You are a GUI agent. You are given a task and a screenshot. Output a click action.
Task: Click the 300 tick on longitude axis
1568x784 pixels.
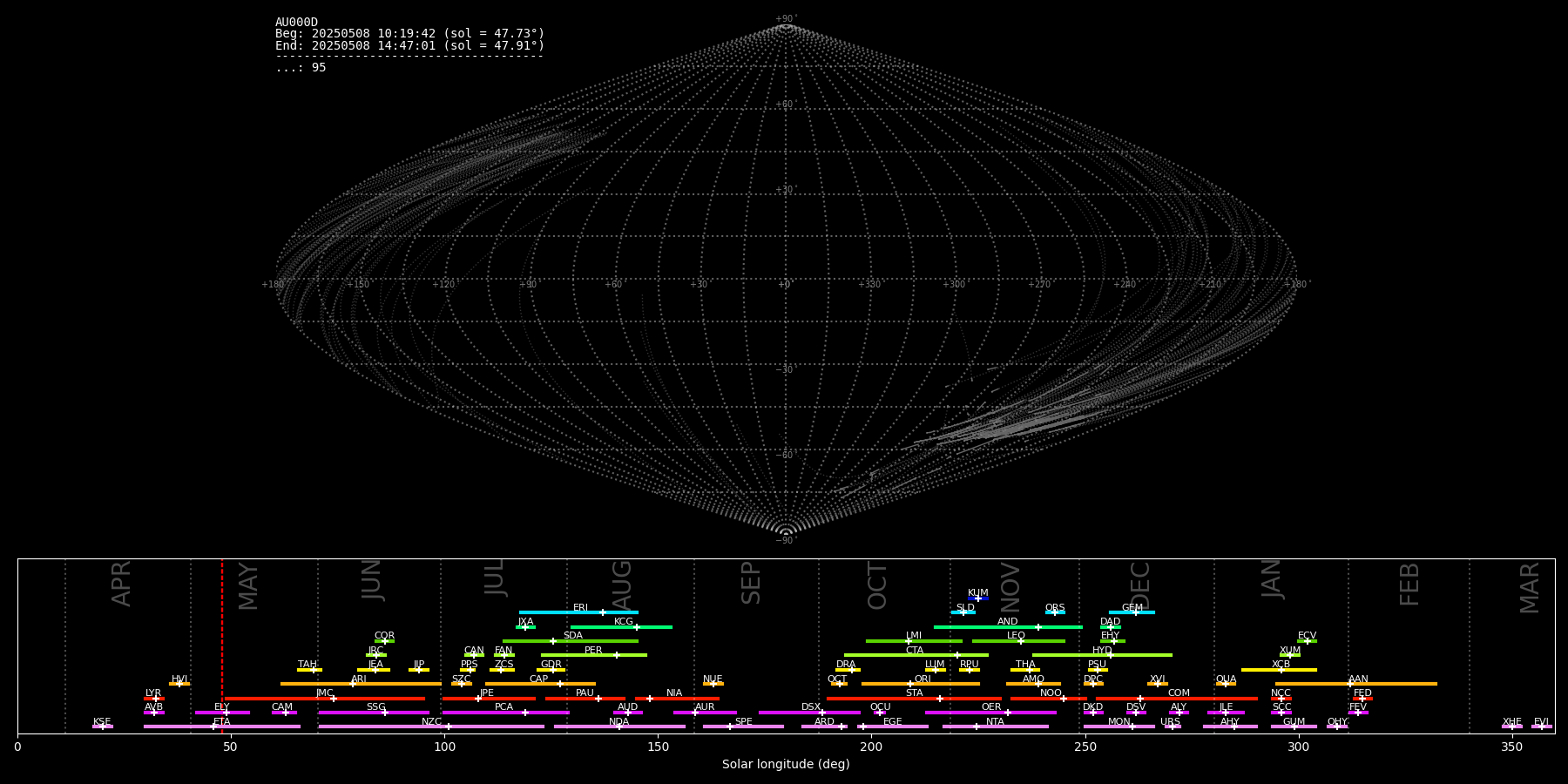(1298, 747)
